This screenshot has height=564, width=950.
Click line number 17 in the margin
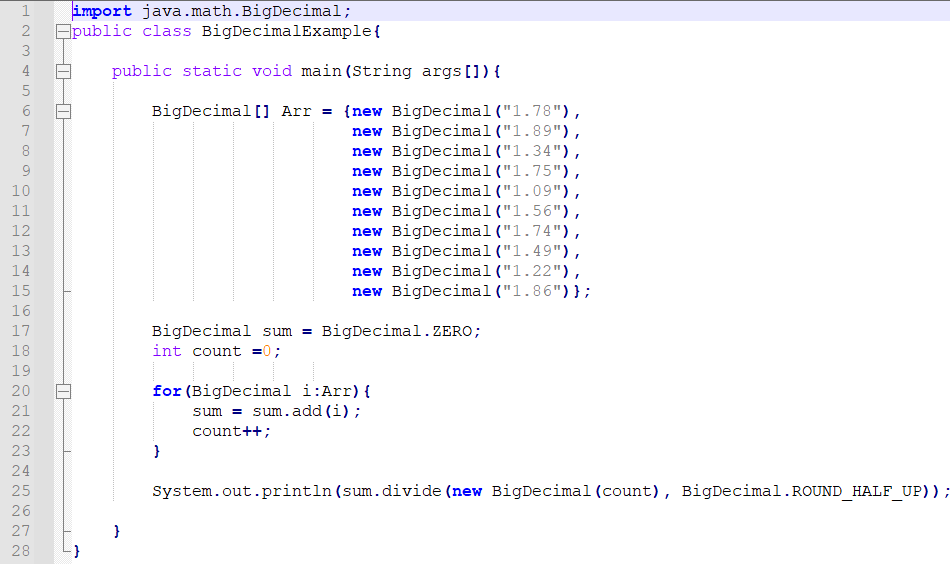(21, 331)
